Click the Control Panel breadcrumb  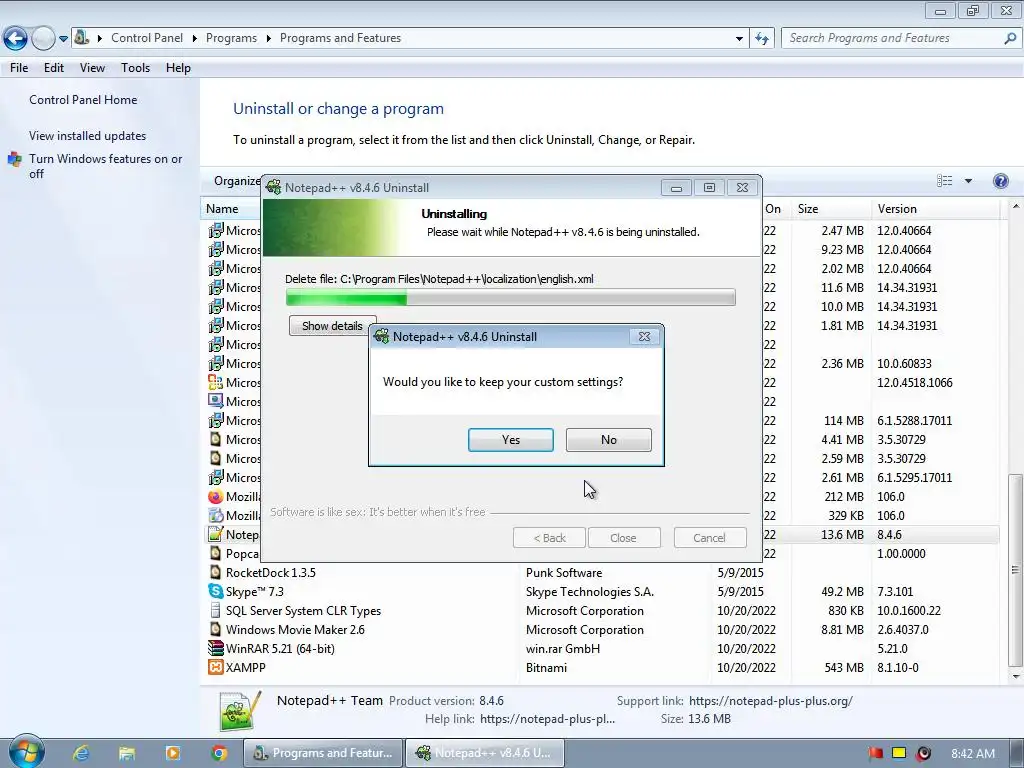[x=147, y=38]
